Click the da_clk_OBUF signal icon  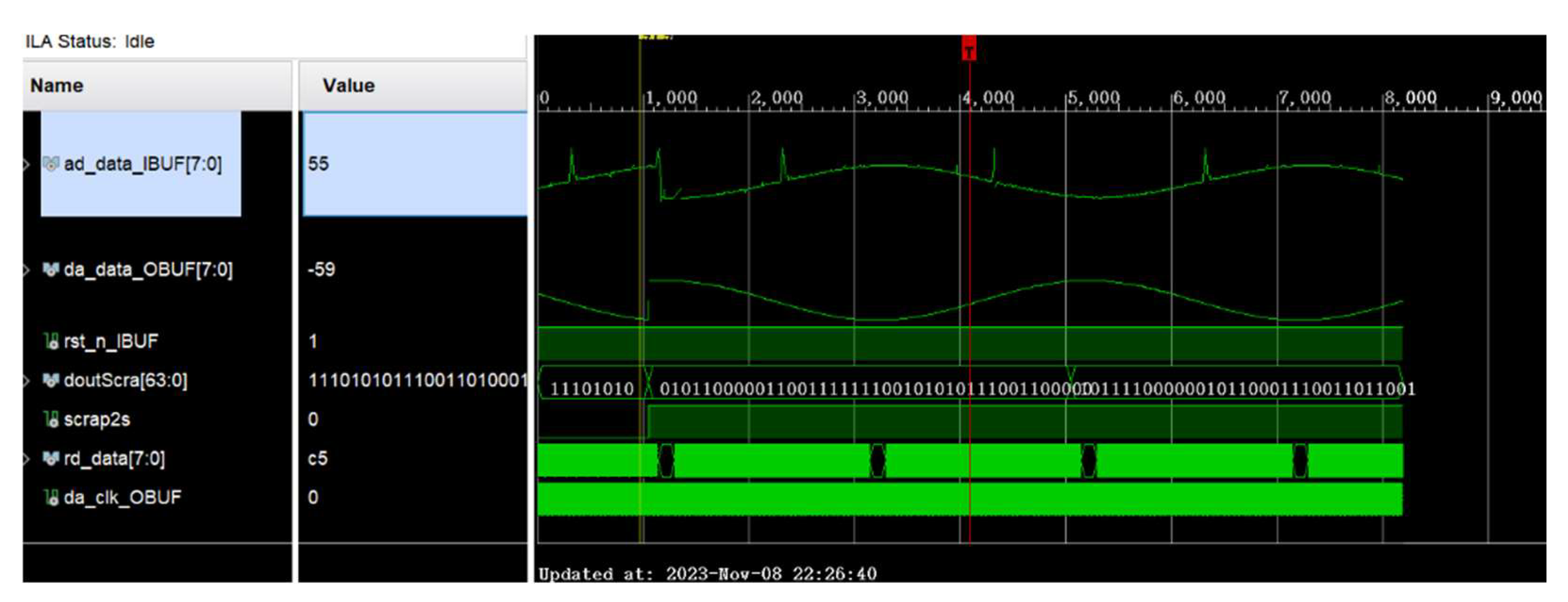point(51,497)
